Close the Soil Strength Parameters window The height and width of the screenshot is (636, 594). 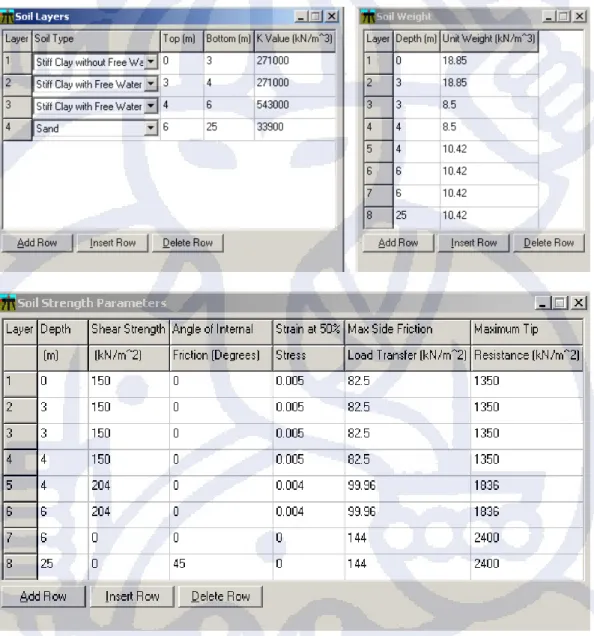579,303
